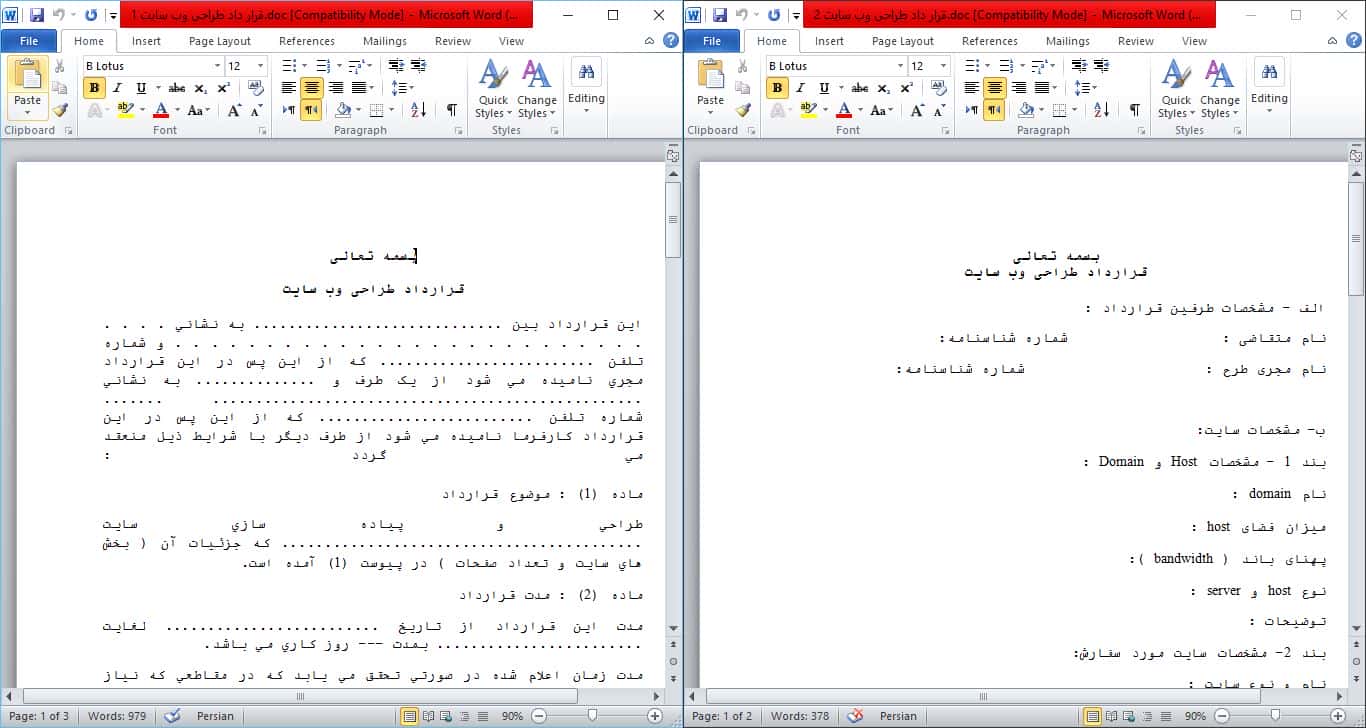Open Quick Styles gallery in left window
1366x728 pixels.
coord(492,90)
